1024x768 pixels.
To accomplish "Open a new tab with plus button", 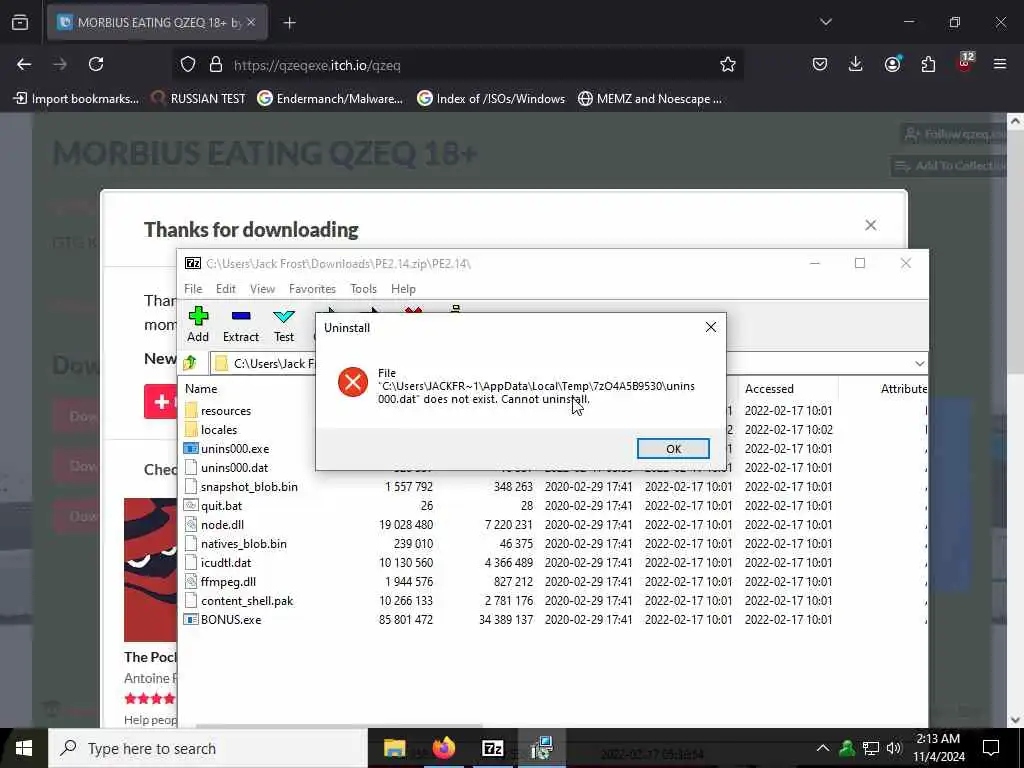I will click(x=289, y=23).
